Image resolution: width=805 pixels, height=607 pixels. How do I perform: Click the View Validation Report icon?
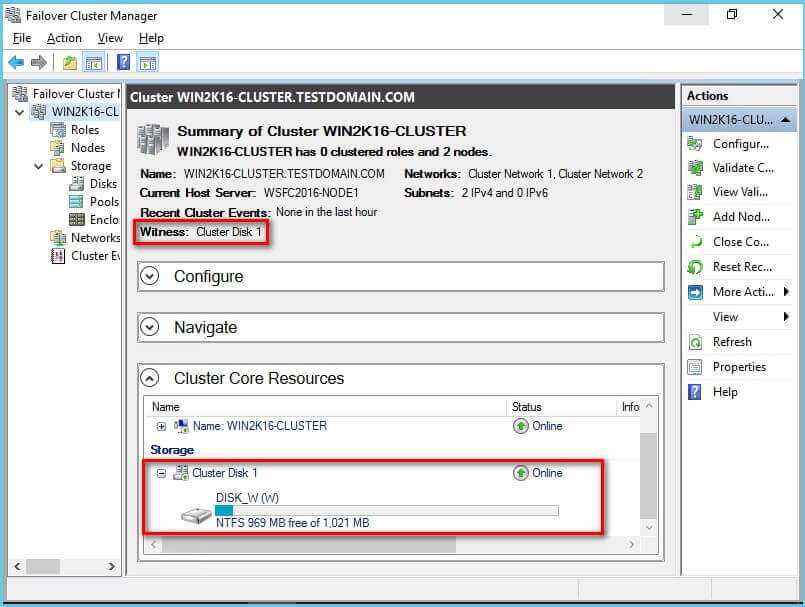tap(695, 192)
